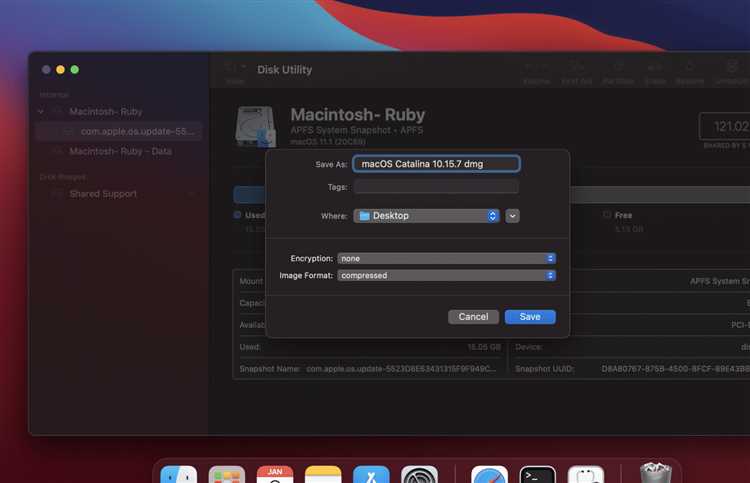The image size is (750, 483).
Task: Click into the Tags field
Action: (436, 187)
